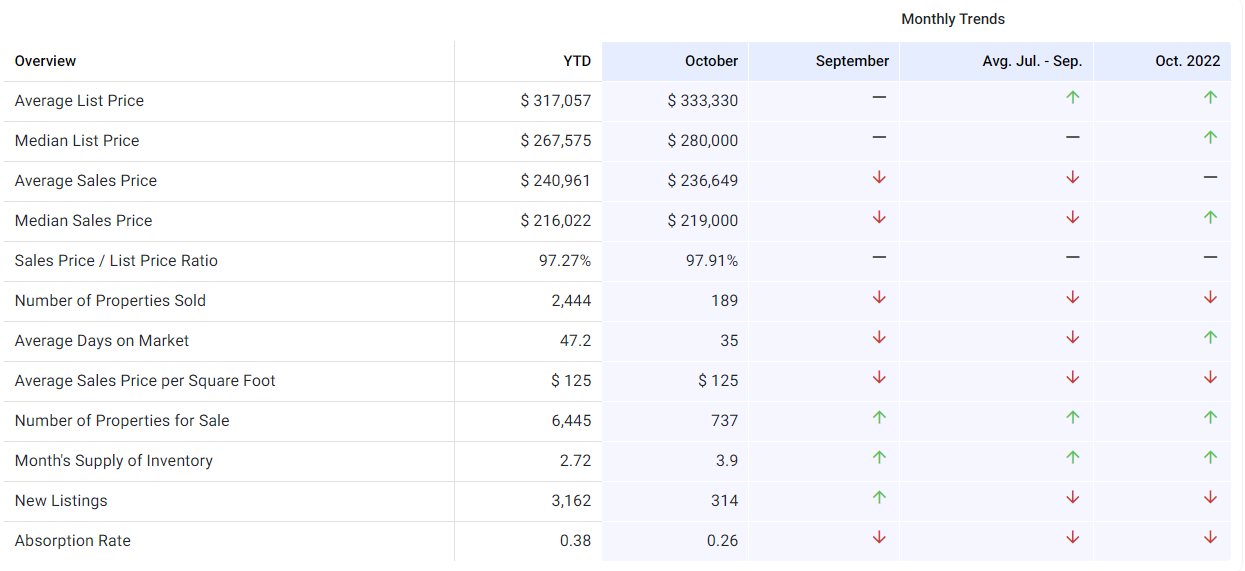Click green up arrow for Properties for Sale September
The image size is (1245, 571).
click(x=879, y=418)
